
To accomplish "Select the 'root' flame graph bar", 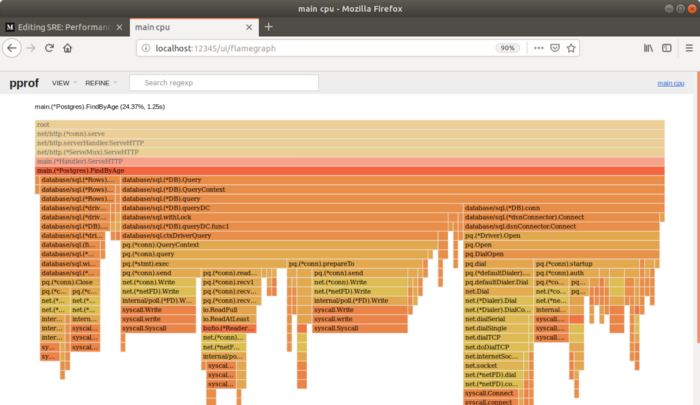I will click(350, 125).
